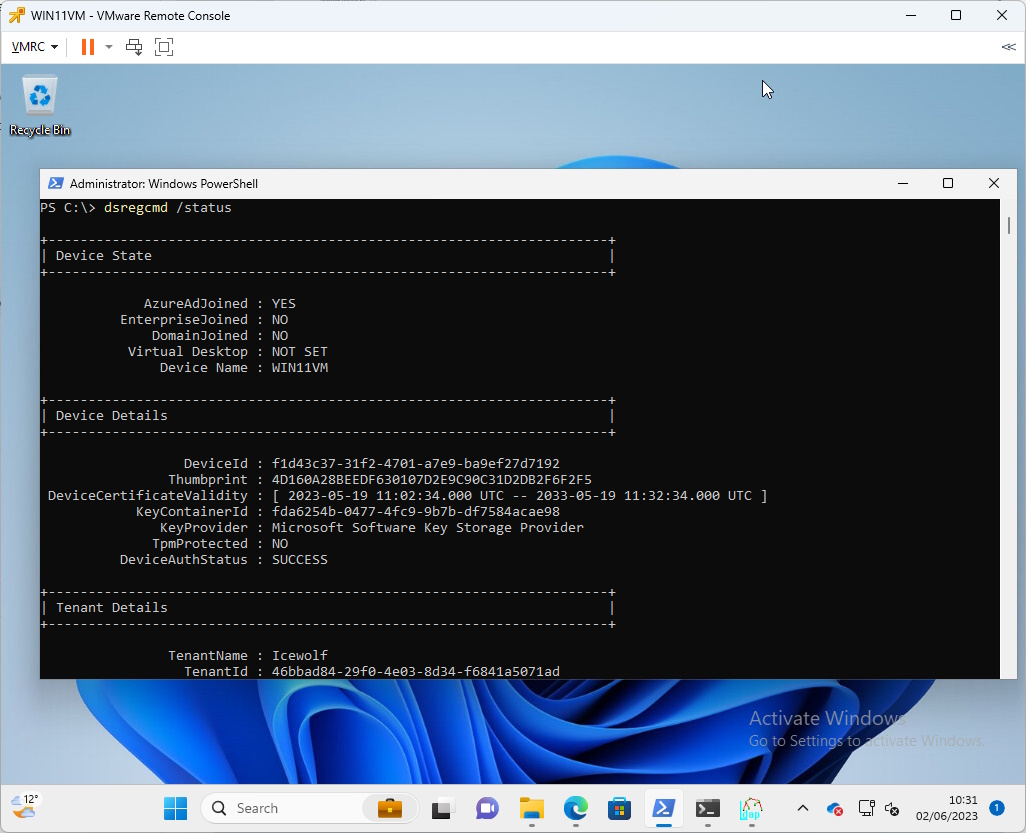The width and height of the screenshot is (1026, 833).
Task: Open the Windows Start menu
Action: (175, 809)
